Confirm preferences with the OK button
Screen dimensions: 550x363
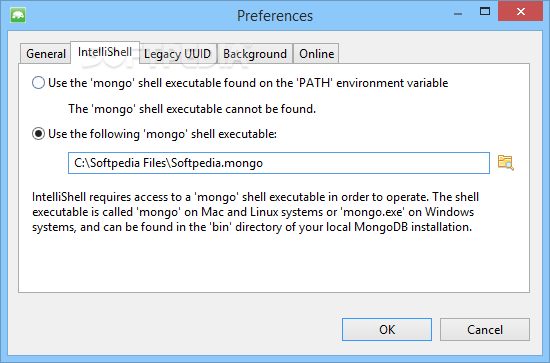click(x=387, y=330)
